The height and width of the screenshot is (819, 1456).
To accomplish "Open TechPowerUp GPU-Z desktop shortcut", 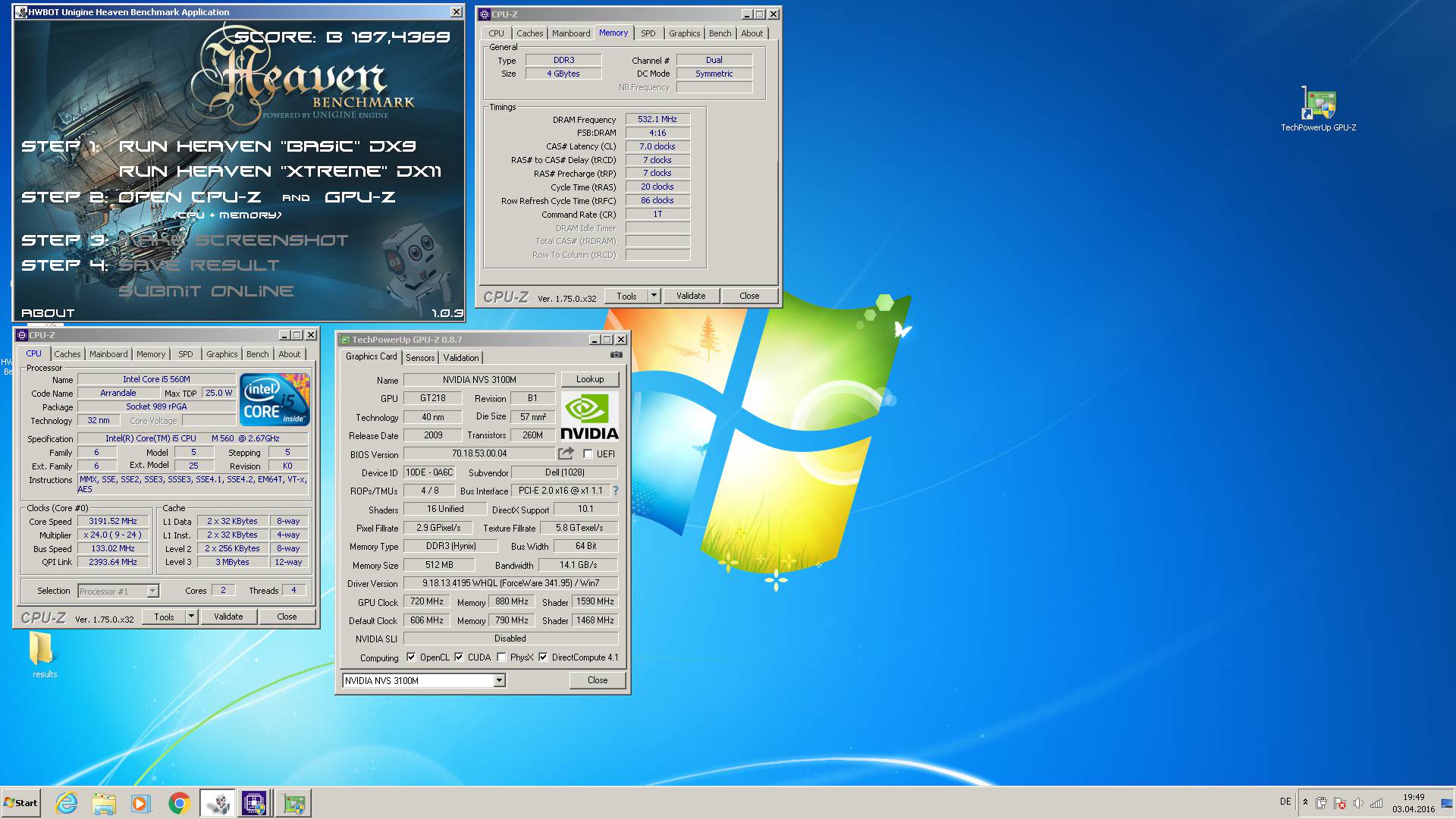I will [x=1319, y=109].
